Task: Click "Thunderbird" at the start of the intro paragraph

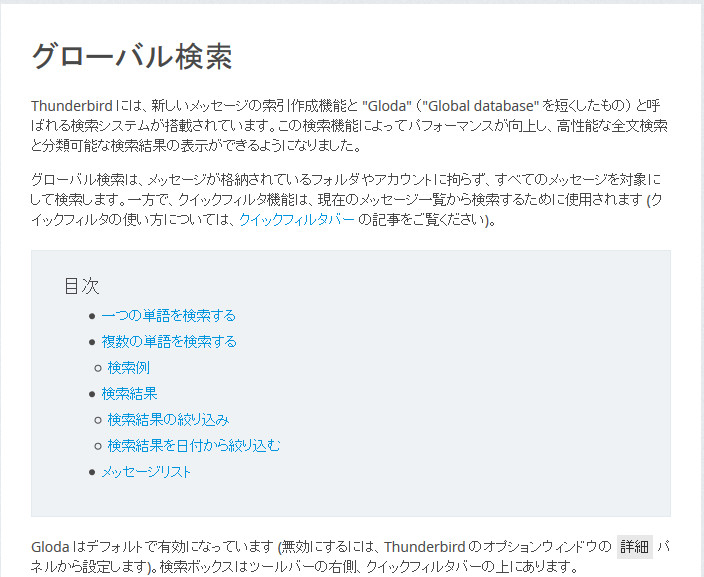Action: pyautogui.click(x=72, y=106)
